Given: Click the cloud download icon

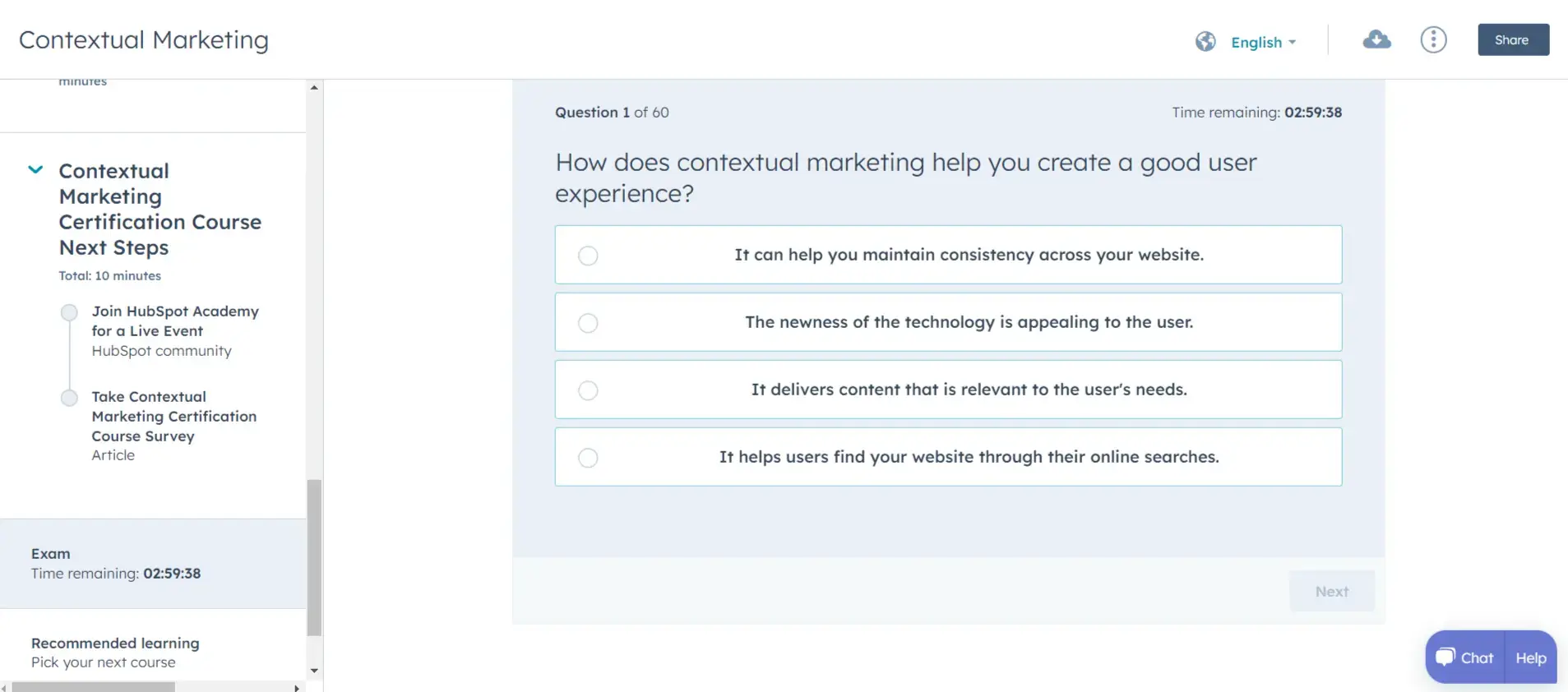Looking at the screenshot, I should (x=1376, y=39).
